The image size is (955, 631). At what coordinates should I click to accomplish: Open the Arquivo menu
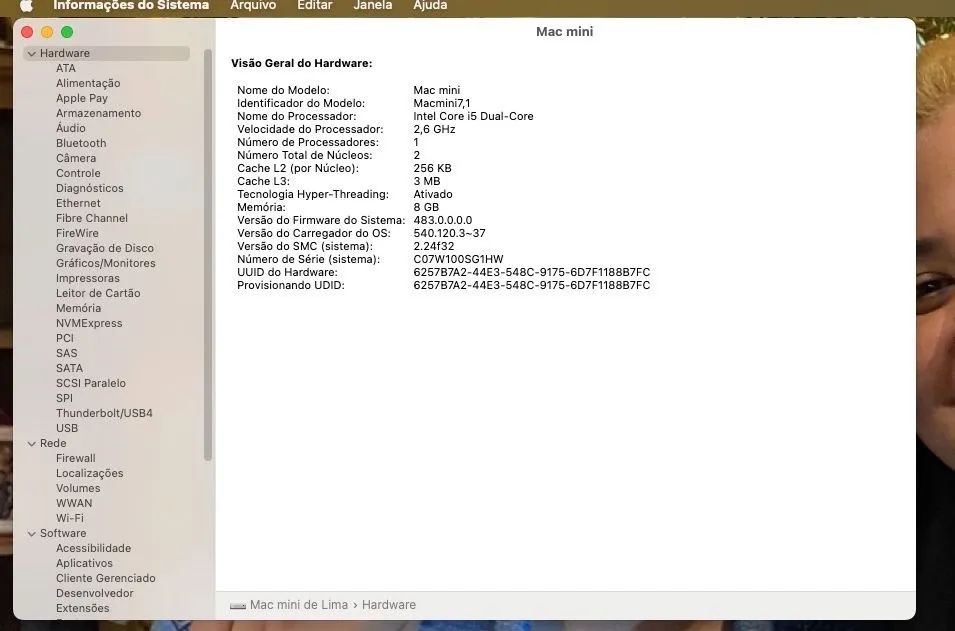tap(253, 5)
